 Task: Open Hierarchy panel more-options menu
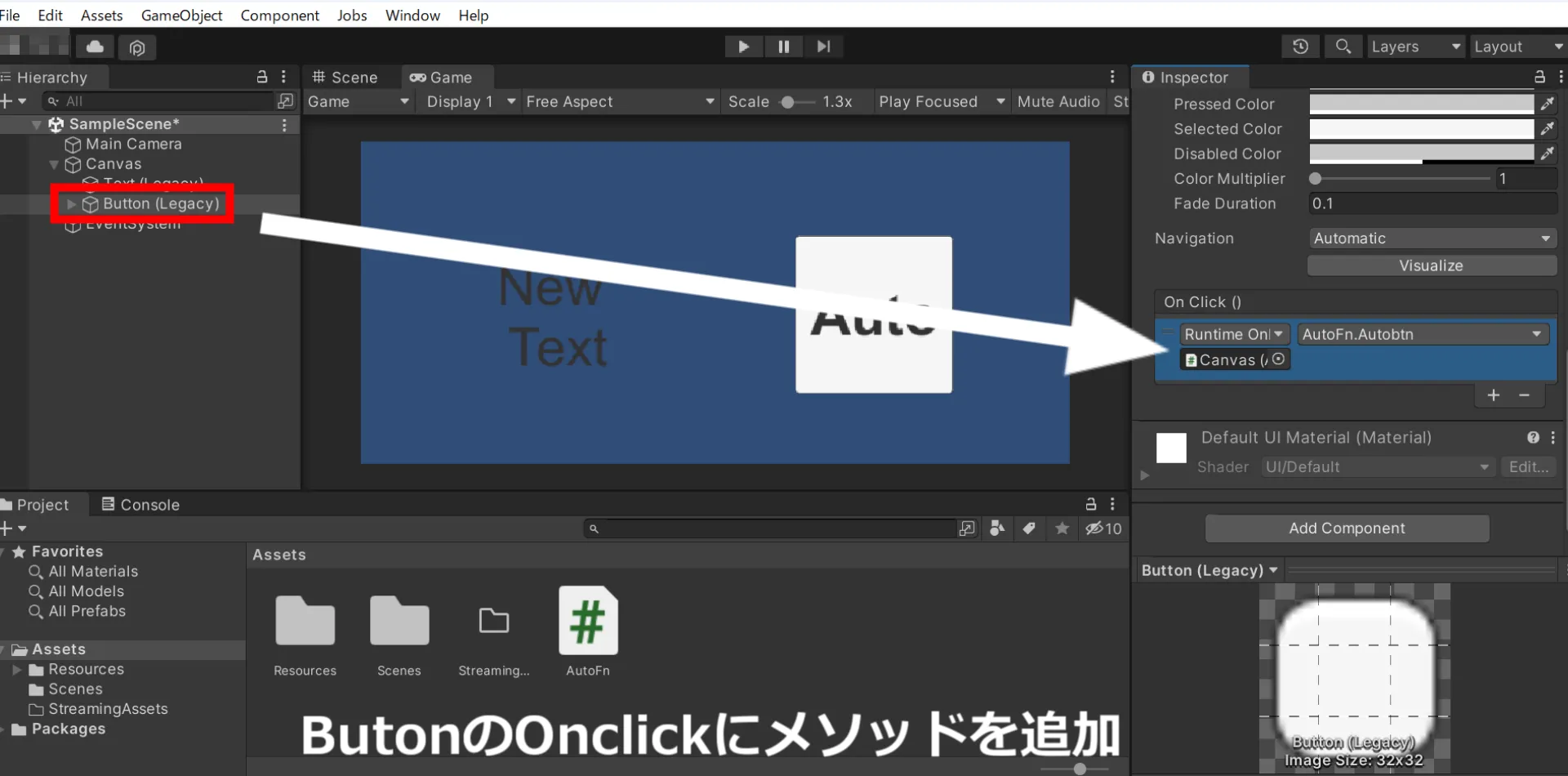[283, 77]
